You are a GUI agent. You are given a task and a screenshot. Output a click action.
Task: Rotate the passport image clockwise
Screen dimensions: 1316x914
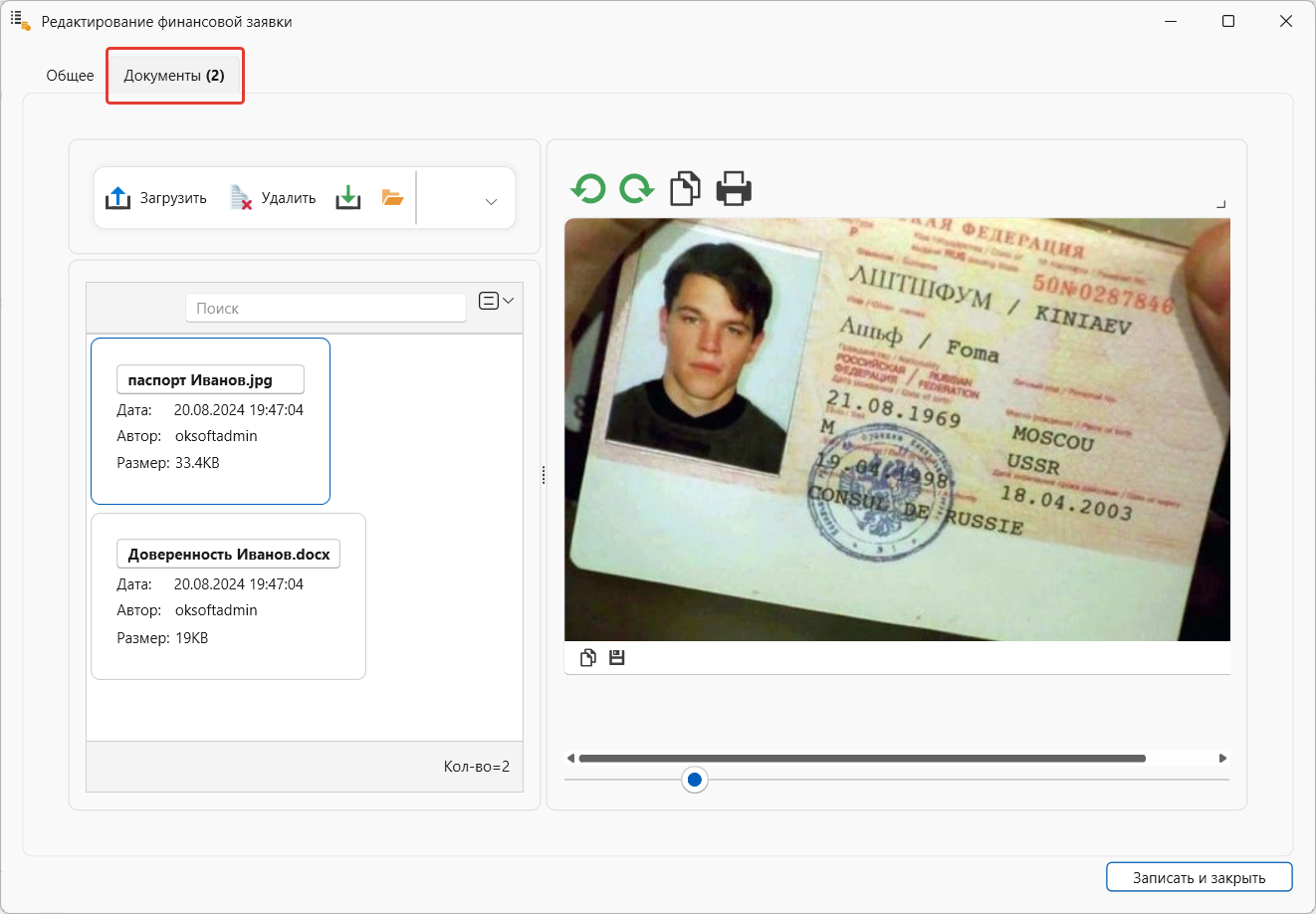pos(636,188)
